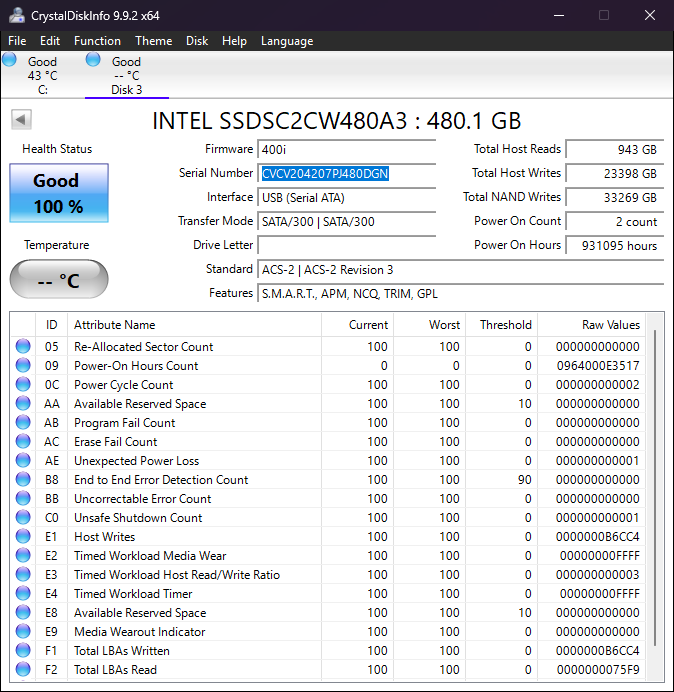674x692 pixels.
Task: Click the Transfer Mode field SATA/300
Action: pos(346,221)
